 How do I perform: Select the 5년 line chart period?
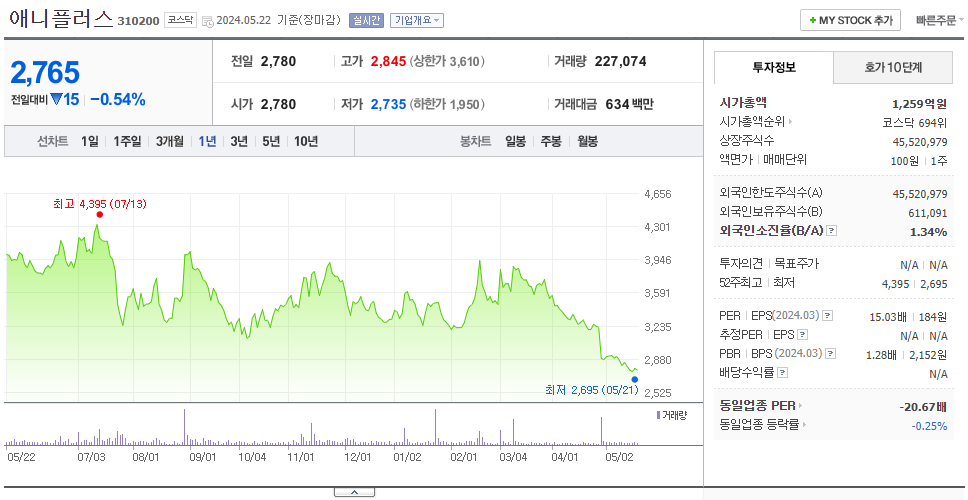[271, 141]
